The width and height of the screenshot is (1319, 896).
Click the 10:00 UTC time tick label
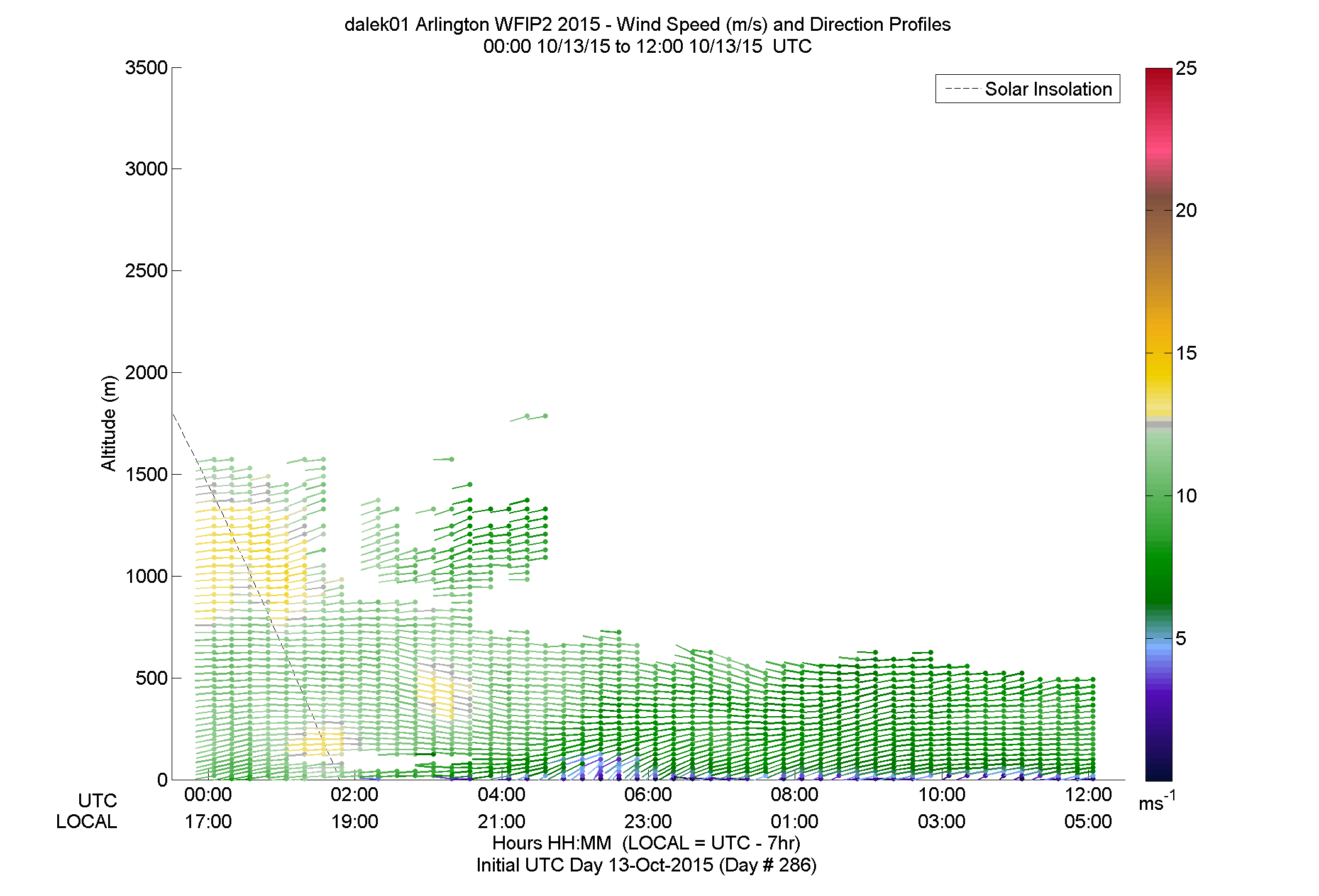click(942, 795)
